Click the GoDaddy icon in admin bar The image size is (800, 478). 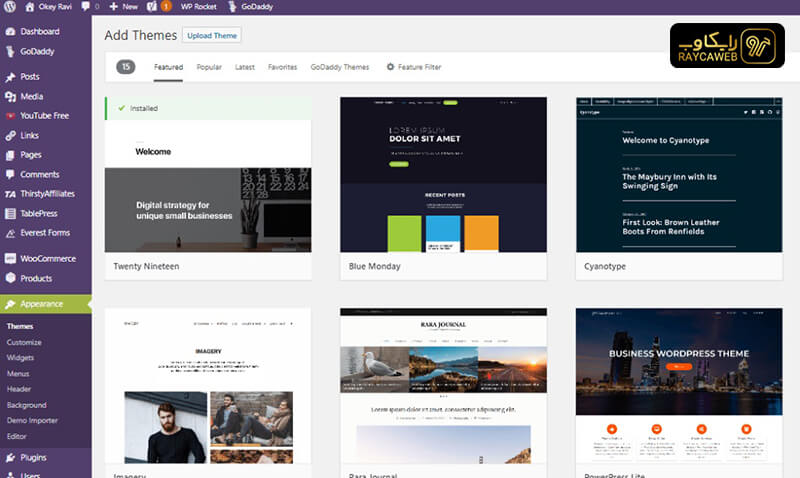[x=232, y=7]
